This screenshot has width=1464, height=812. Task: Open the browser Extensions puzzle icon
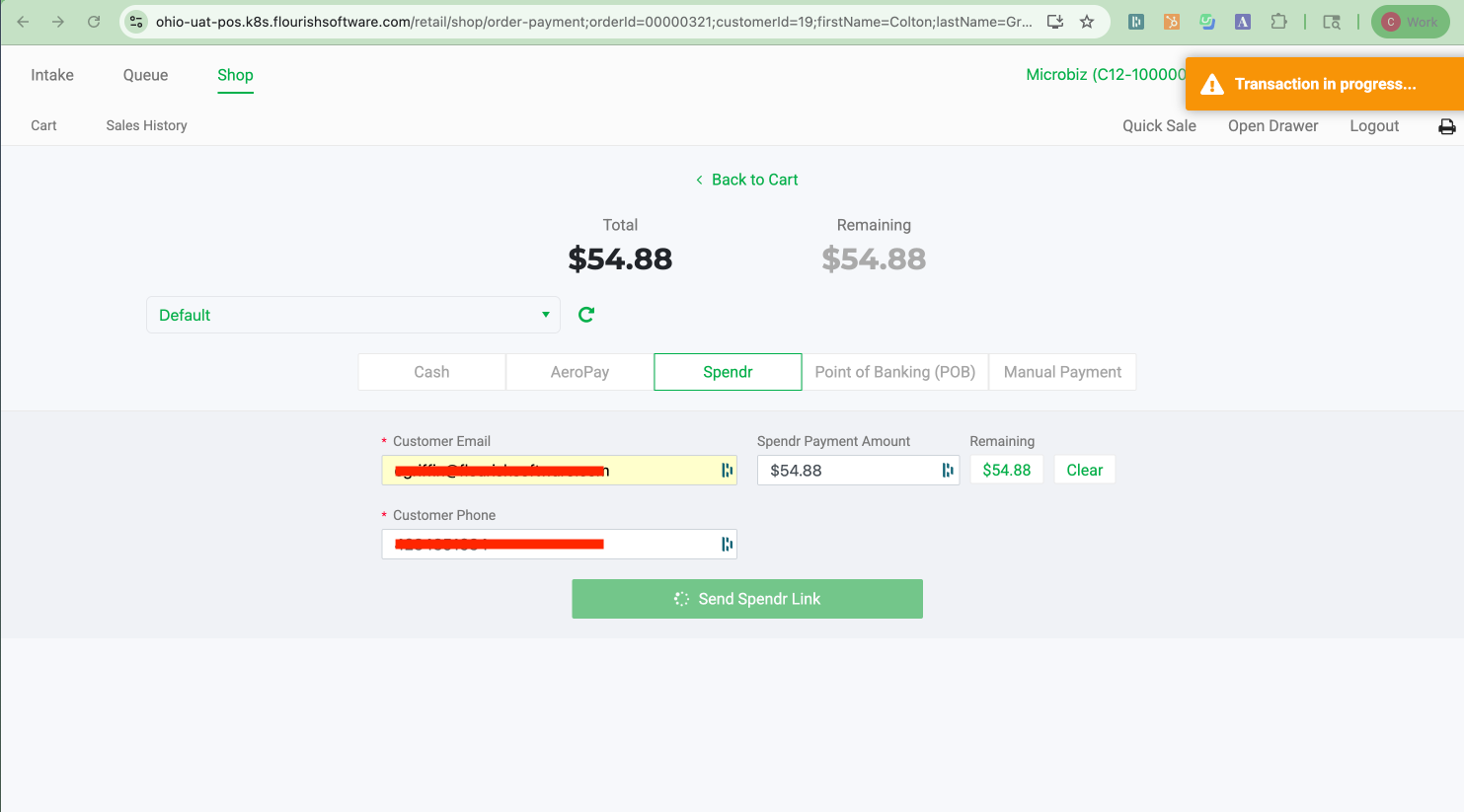pyautogui.click(x=1278, y=22)
